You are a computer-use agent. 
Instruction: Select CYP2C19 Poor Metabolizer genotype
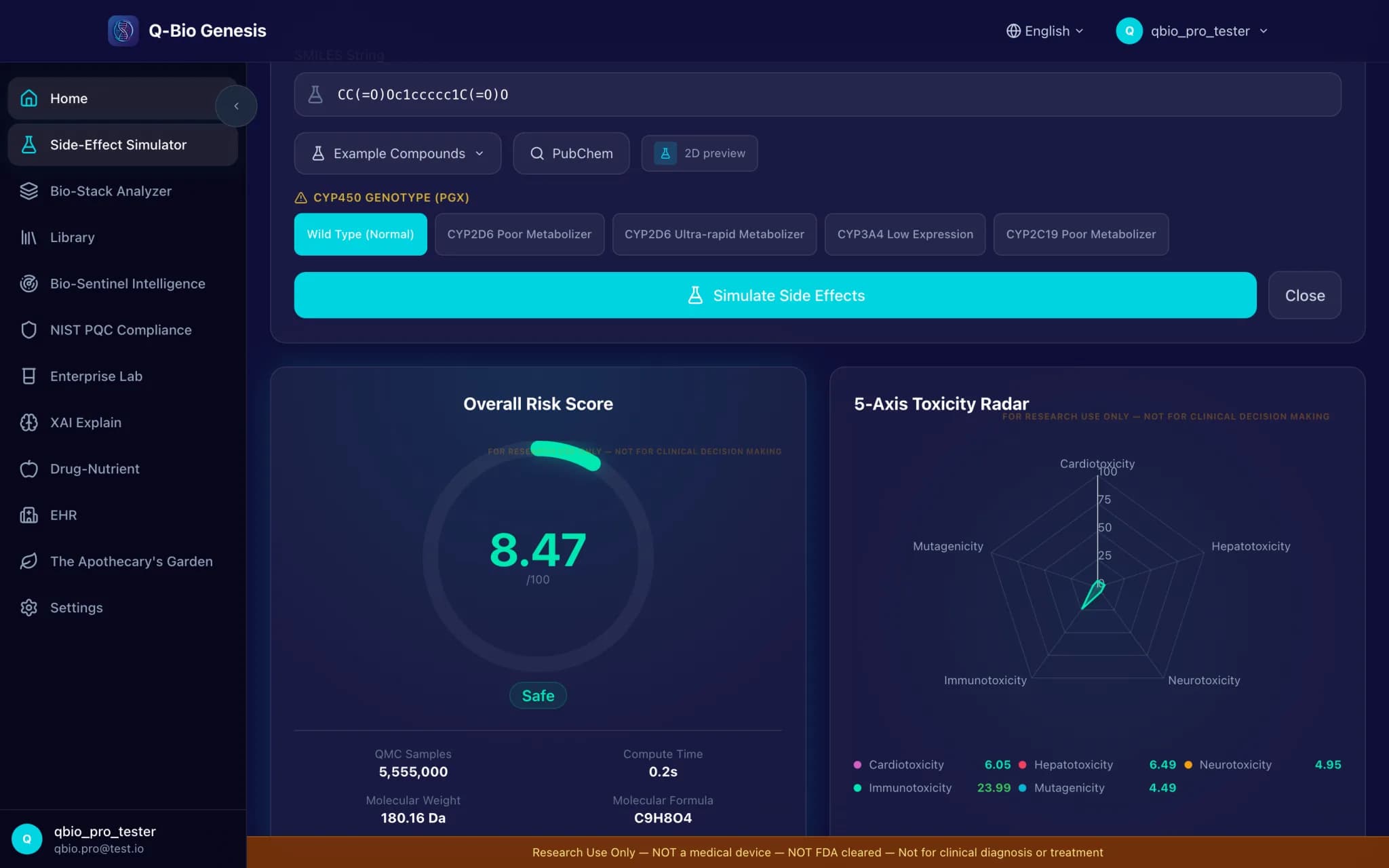(x=1080, y=234)
